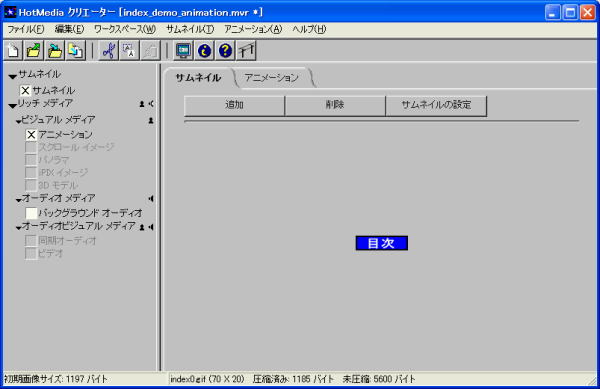Click the index0.gif (70 X 20) status text

207,379
